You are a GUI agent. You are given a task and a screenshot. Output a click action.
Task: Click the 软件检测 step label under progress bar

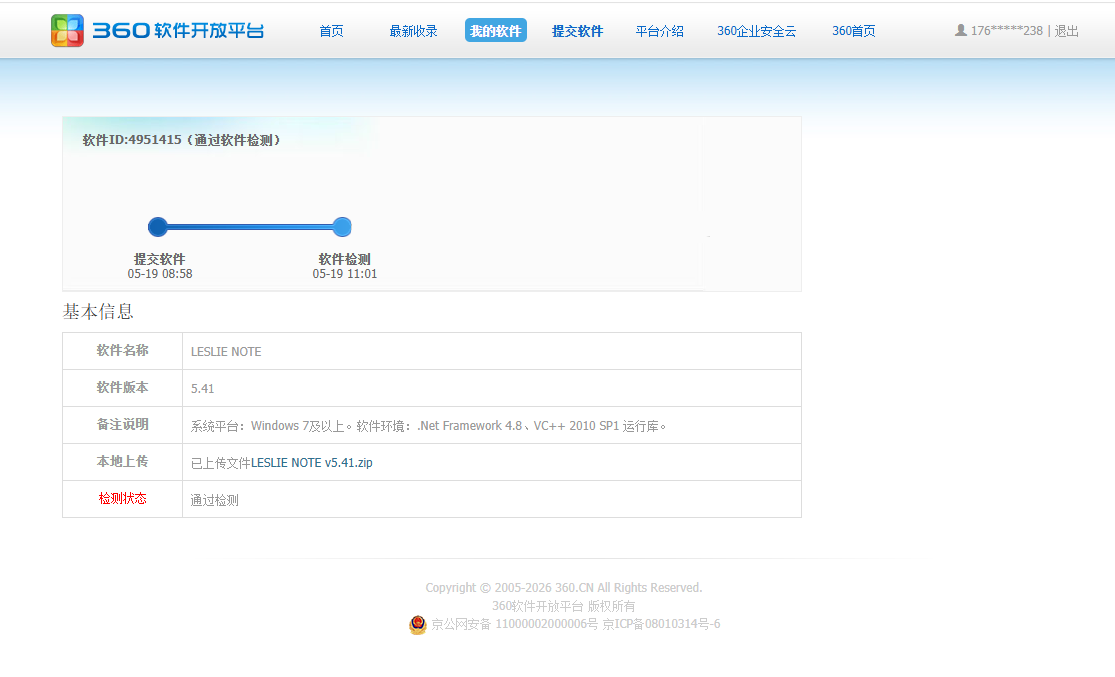click(345, 259)
